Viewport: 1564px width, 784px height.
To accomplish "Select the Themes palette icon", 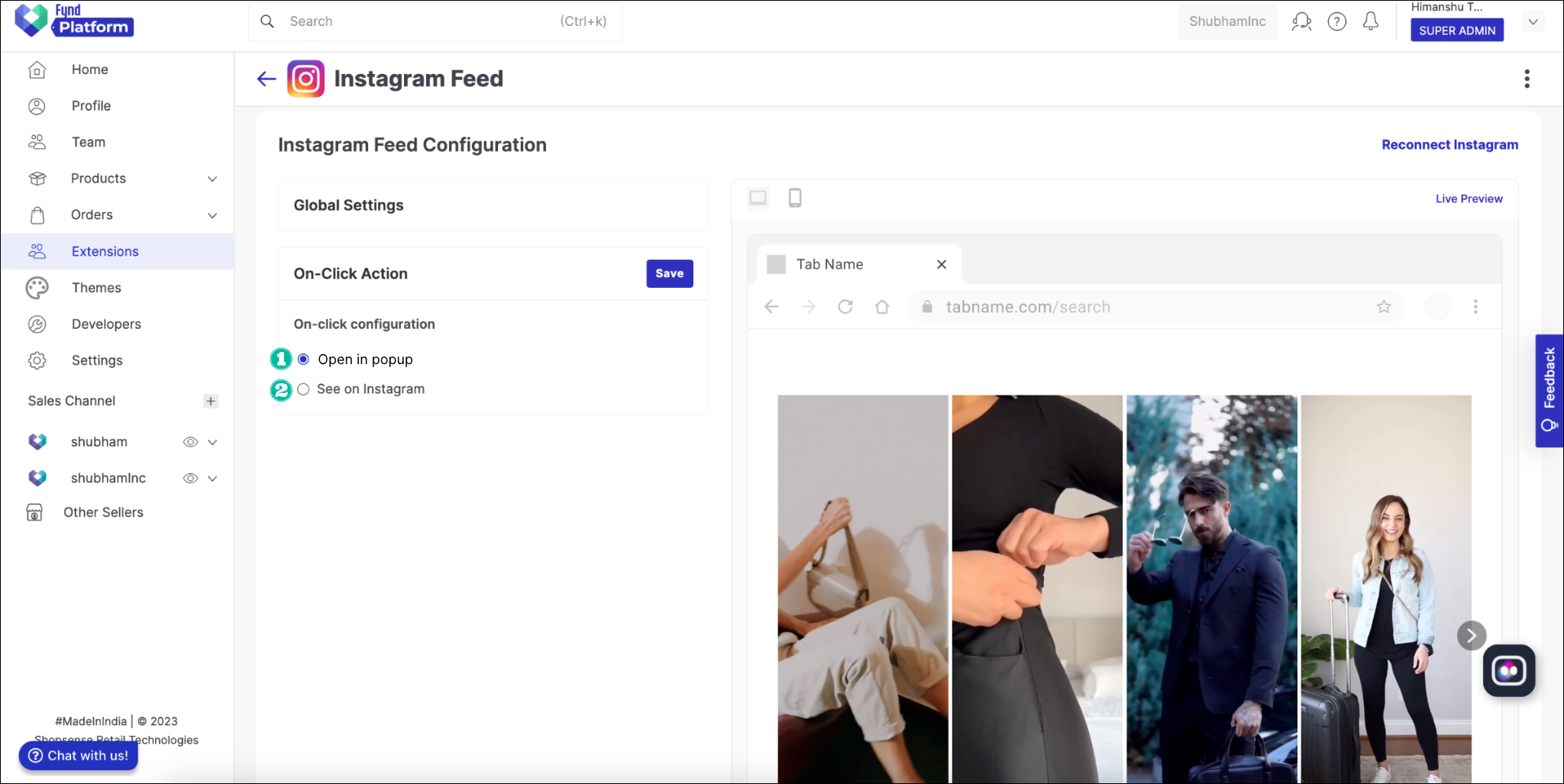I will (37, 287).
